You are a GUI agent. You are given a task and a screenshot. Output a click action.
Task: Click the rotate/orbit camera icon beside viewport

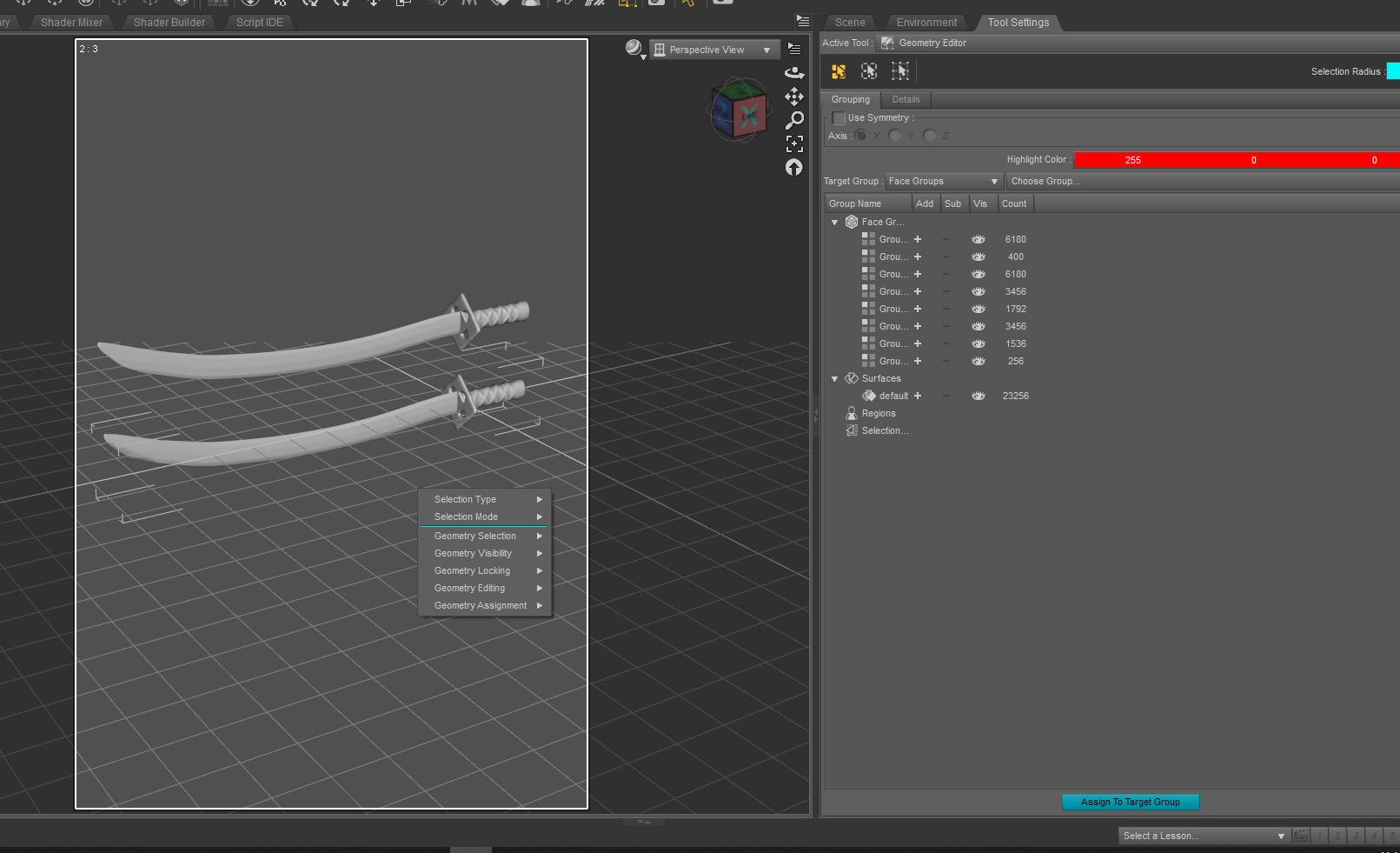click(793, 73)
